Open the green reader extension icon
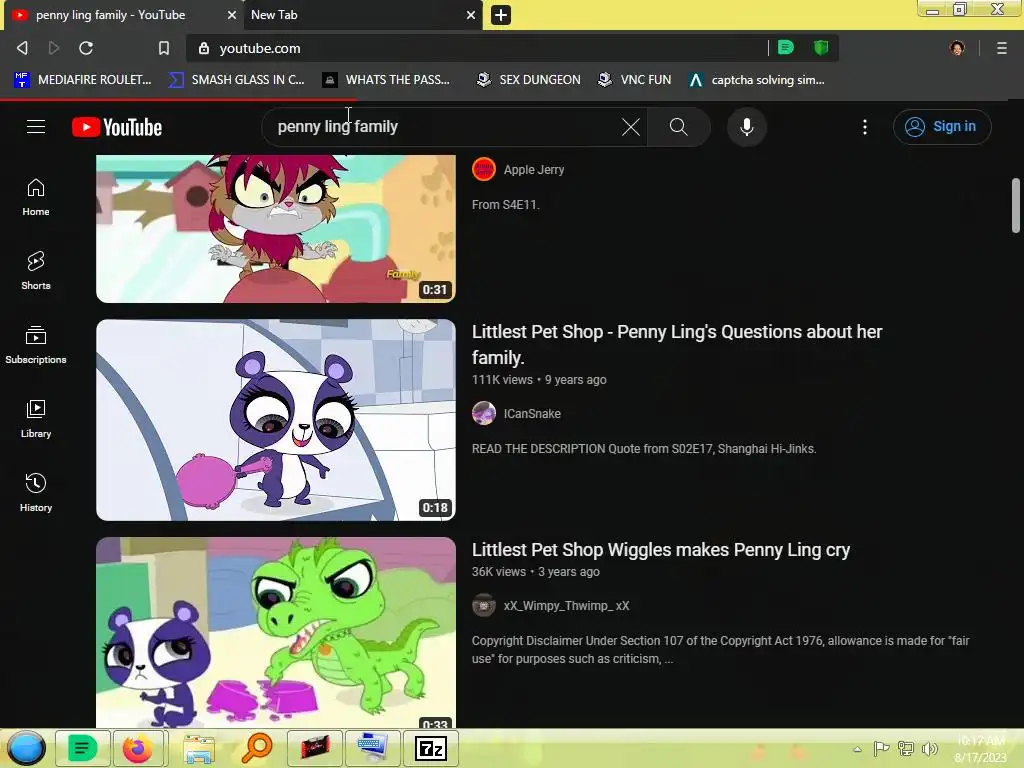The height and width of the screenshot is (768, 1024). (x=786, y=47)
